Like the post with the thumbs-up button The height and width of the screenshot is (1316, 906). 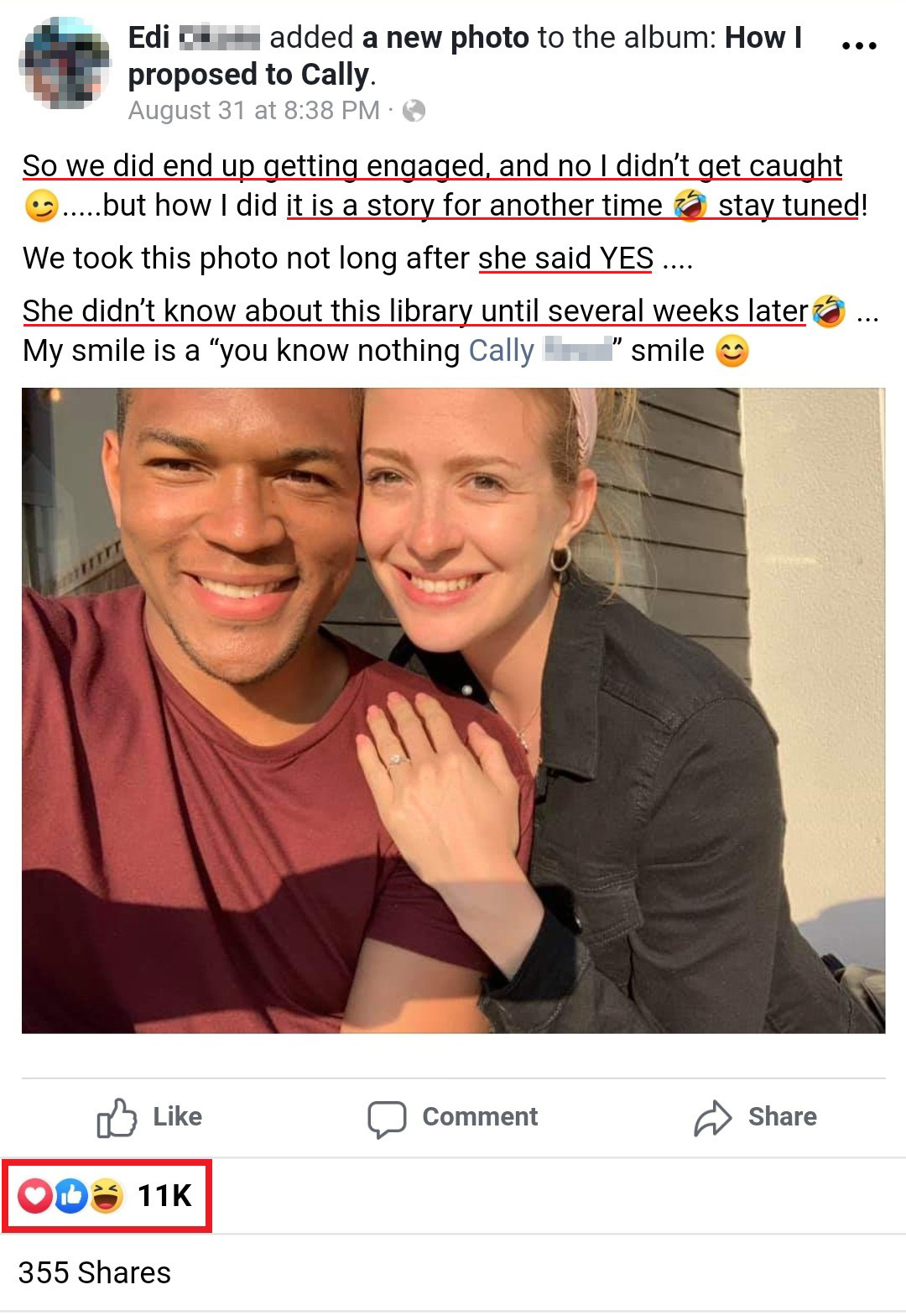point(150,1116)
